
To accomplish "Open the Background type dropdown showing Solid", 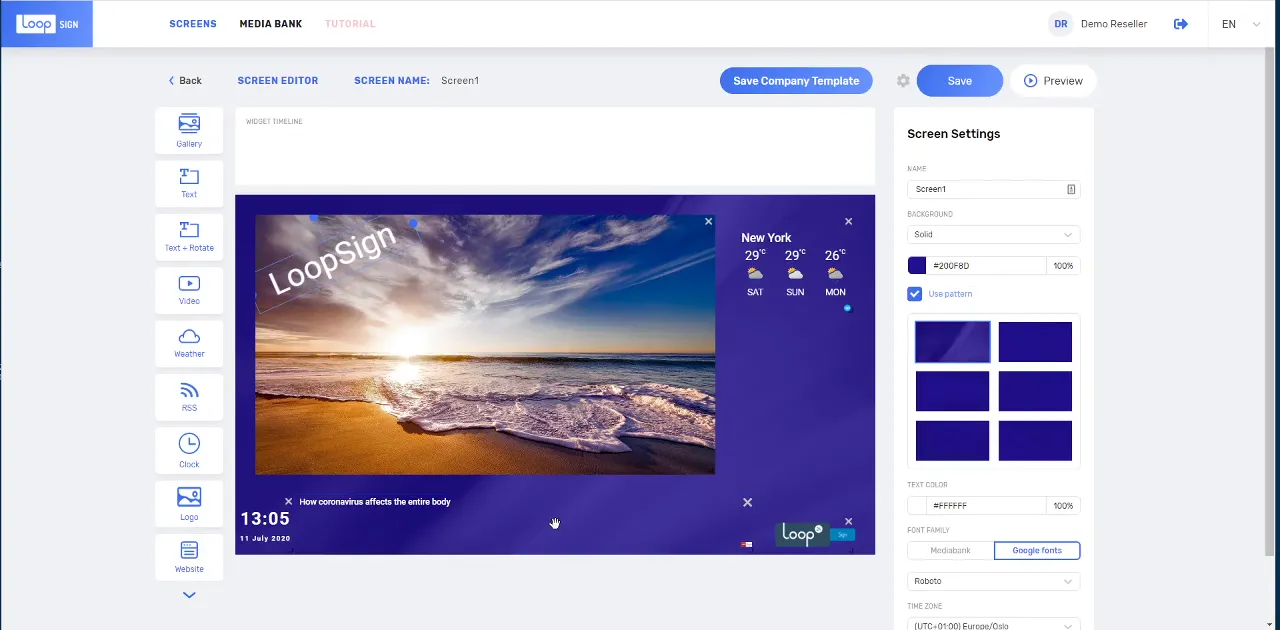I will 994,235.
